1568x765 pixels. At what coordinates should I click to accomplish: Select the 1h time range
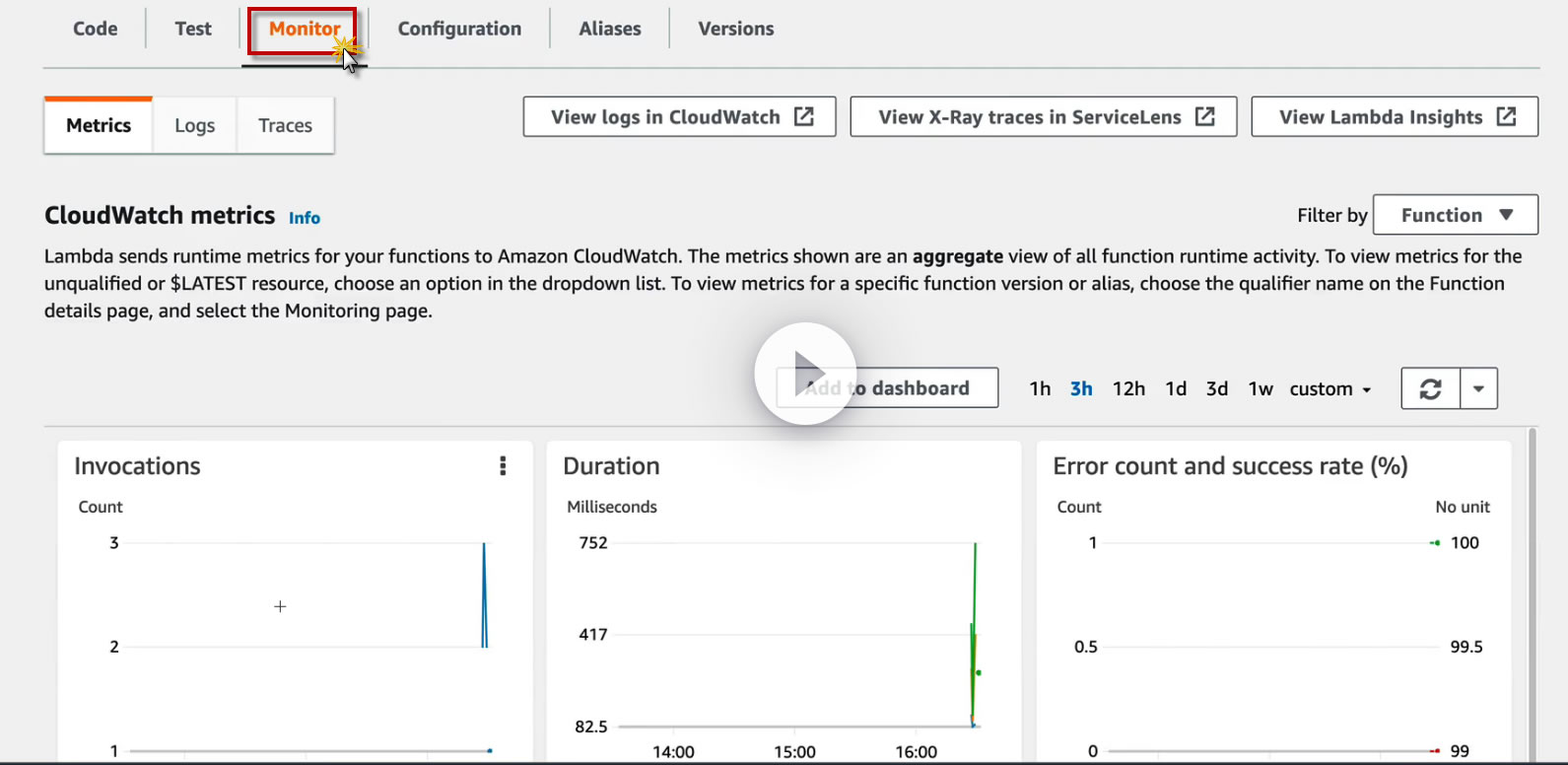(x=1040, y=388)
